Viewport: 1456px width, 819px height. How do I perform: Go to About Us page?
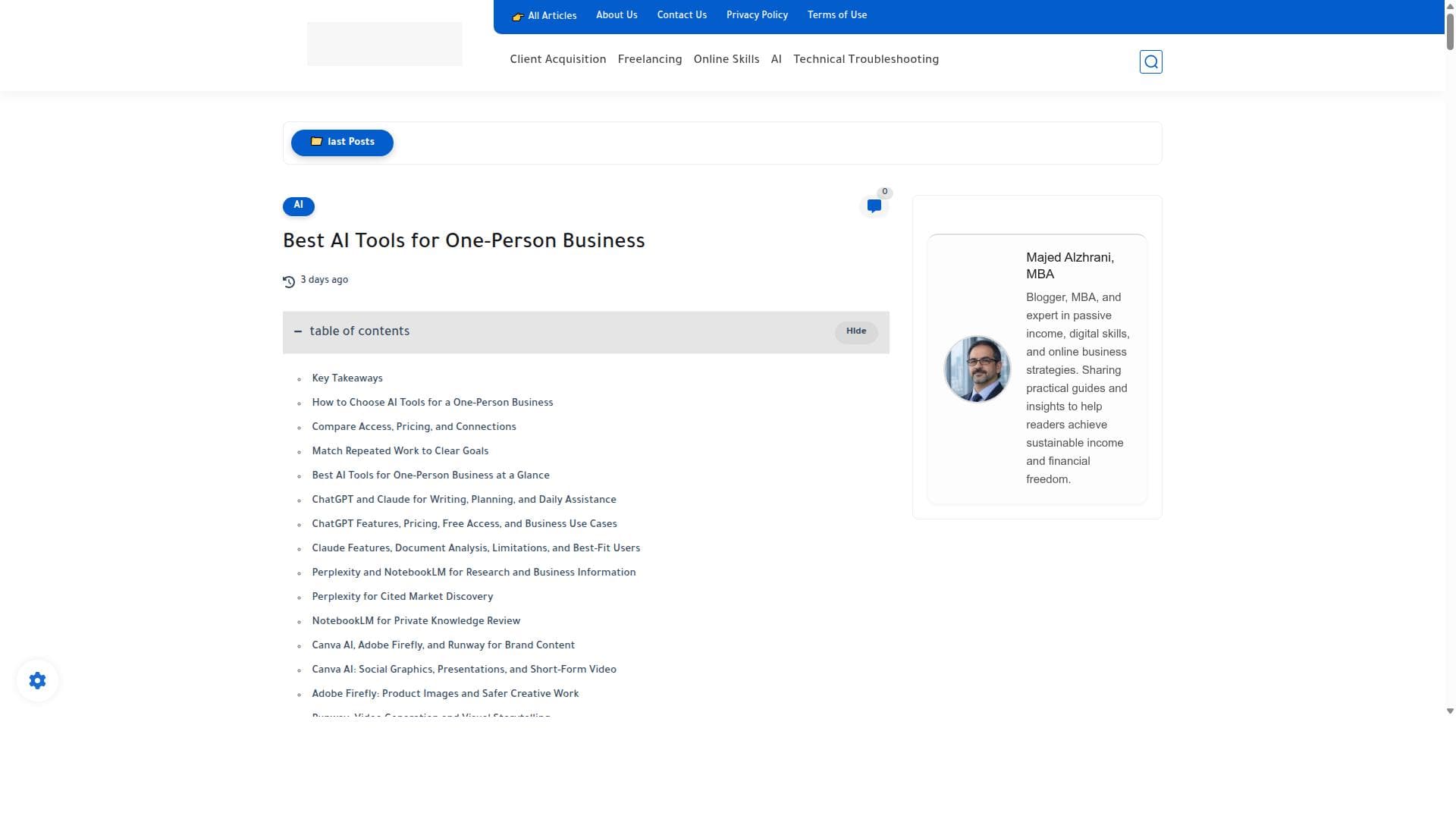tap(617, 15)
